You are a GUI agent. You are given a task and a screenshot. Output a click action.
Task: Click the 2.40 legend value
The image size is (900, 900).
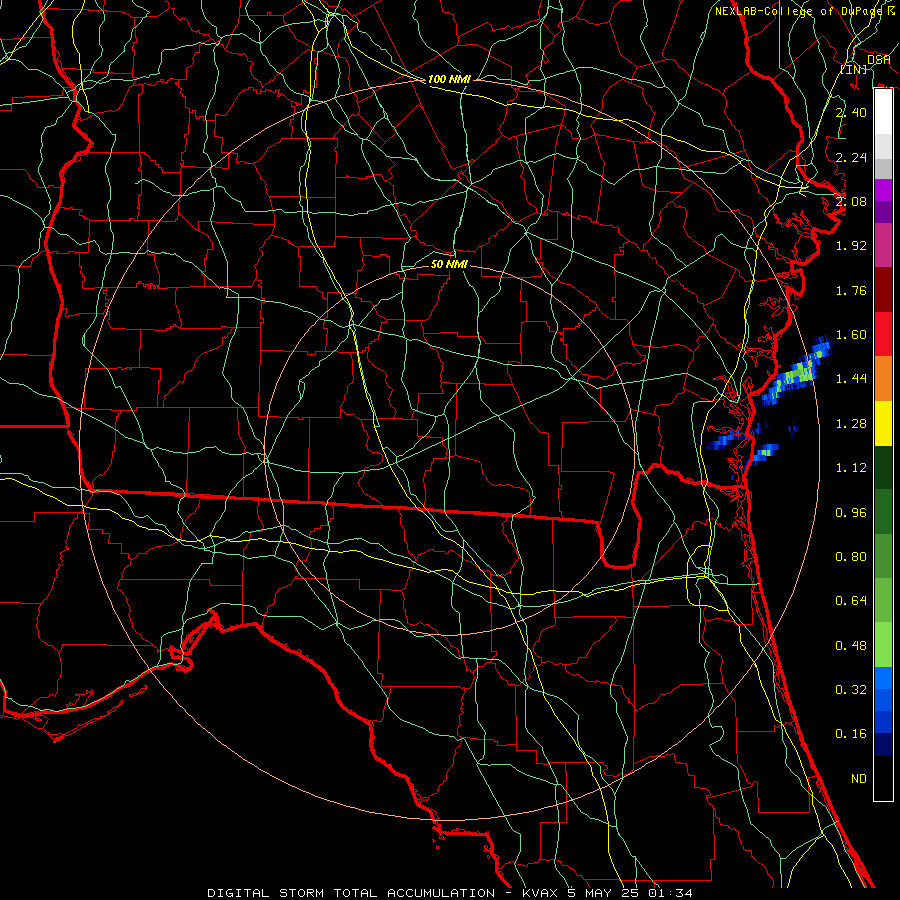click(851, 112)
